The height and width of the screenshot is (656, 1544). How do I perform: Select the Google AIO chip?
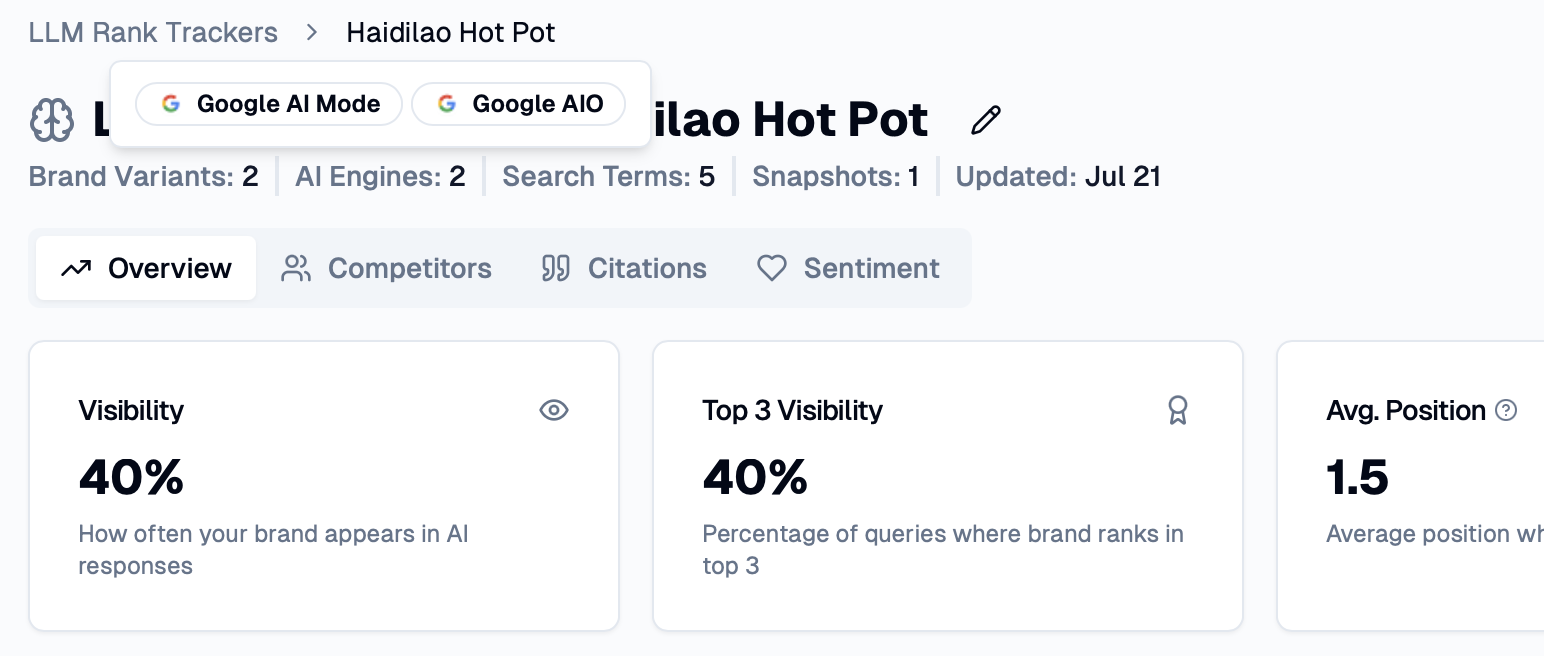[x=519, y=104]
